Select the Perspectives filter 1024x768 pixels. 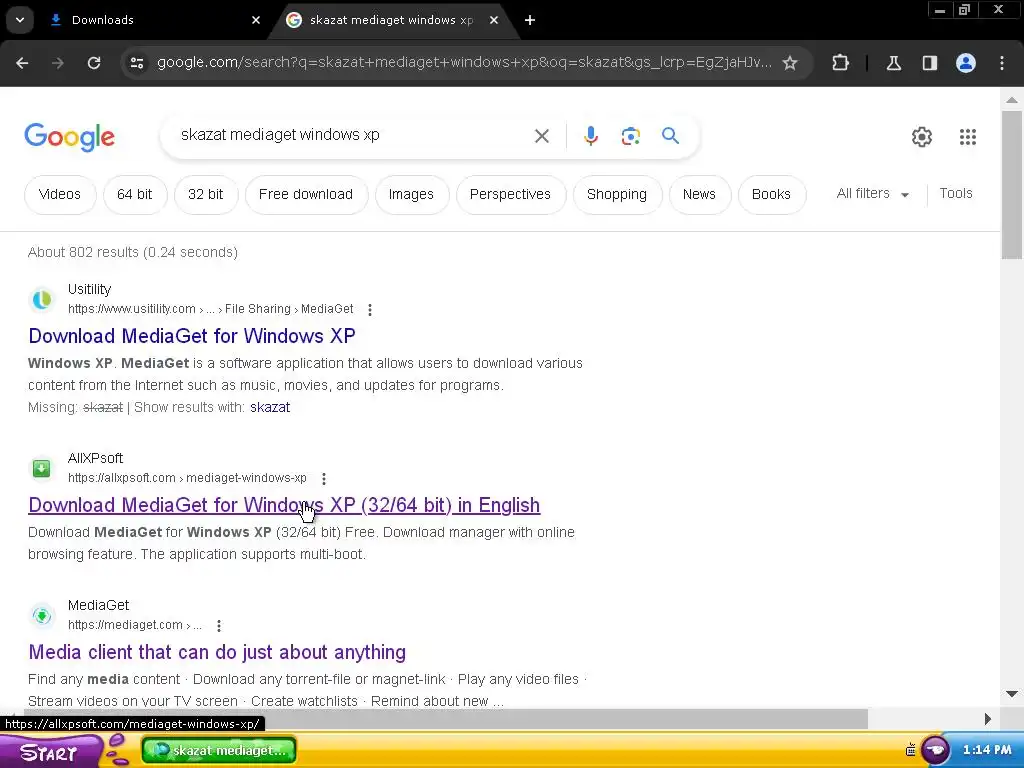pos(510,195)
